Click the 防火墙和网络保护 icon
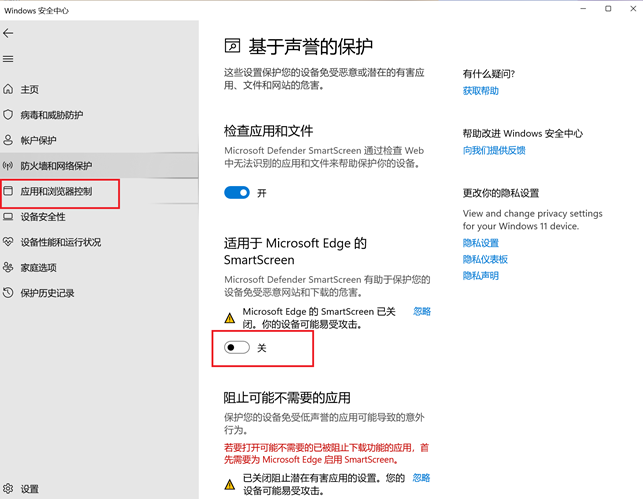643x499 pixels. coord(9,166)
